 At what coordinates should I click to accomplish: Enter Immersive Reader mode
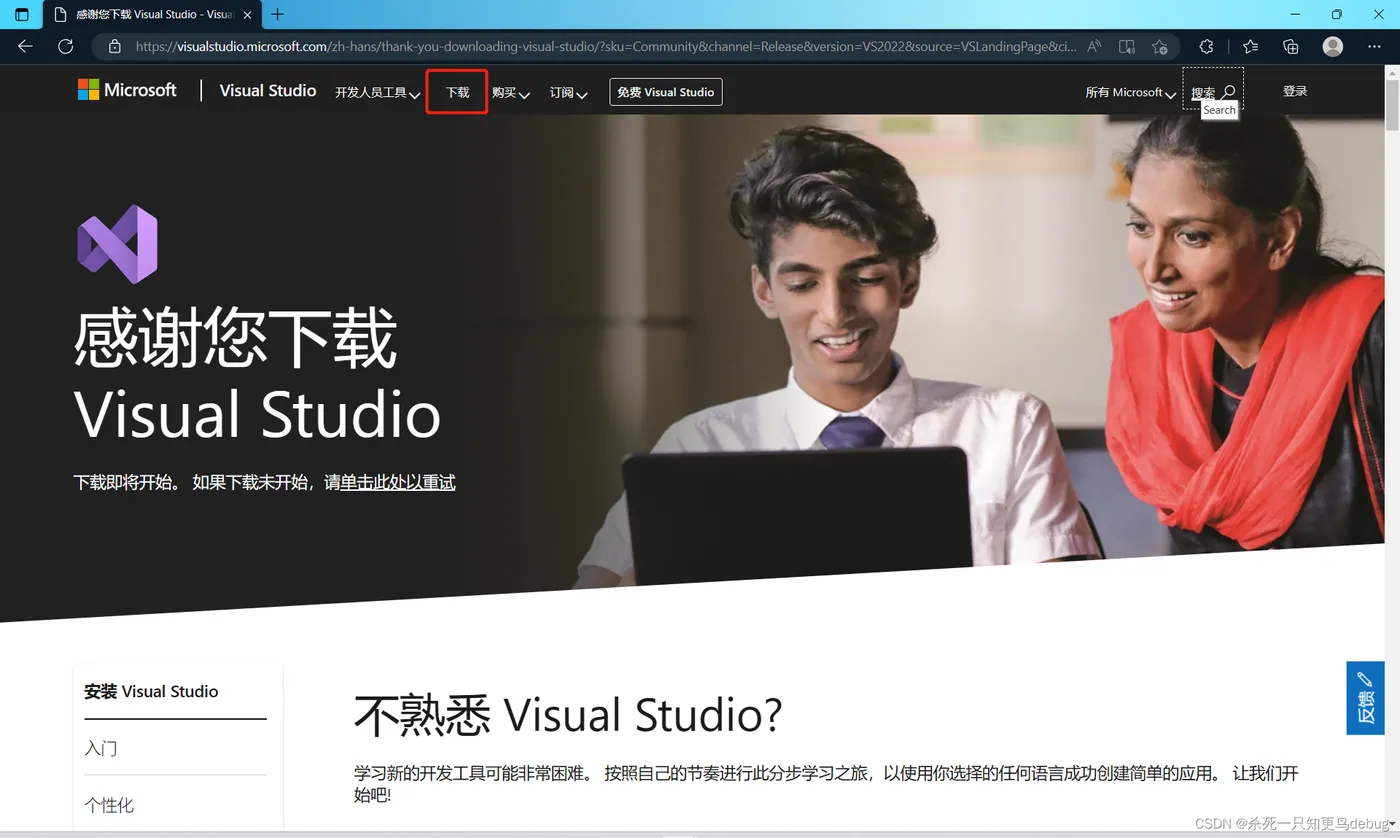point(1127,46)
